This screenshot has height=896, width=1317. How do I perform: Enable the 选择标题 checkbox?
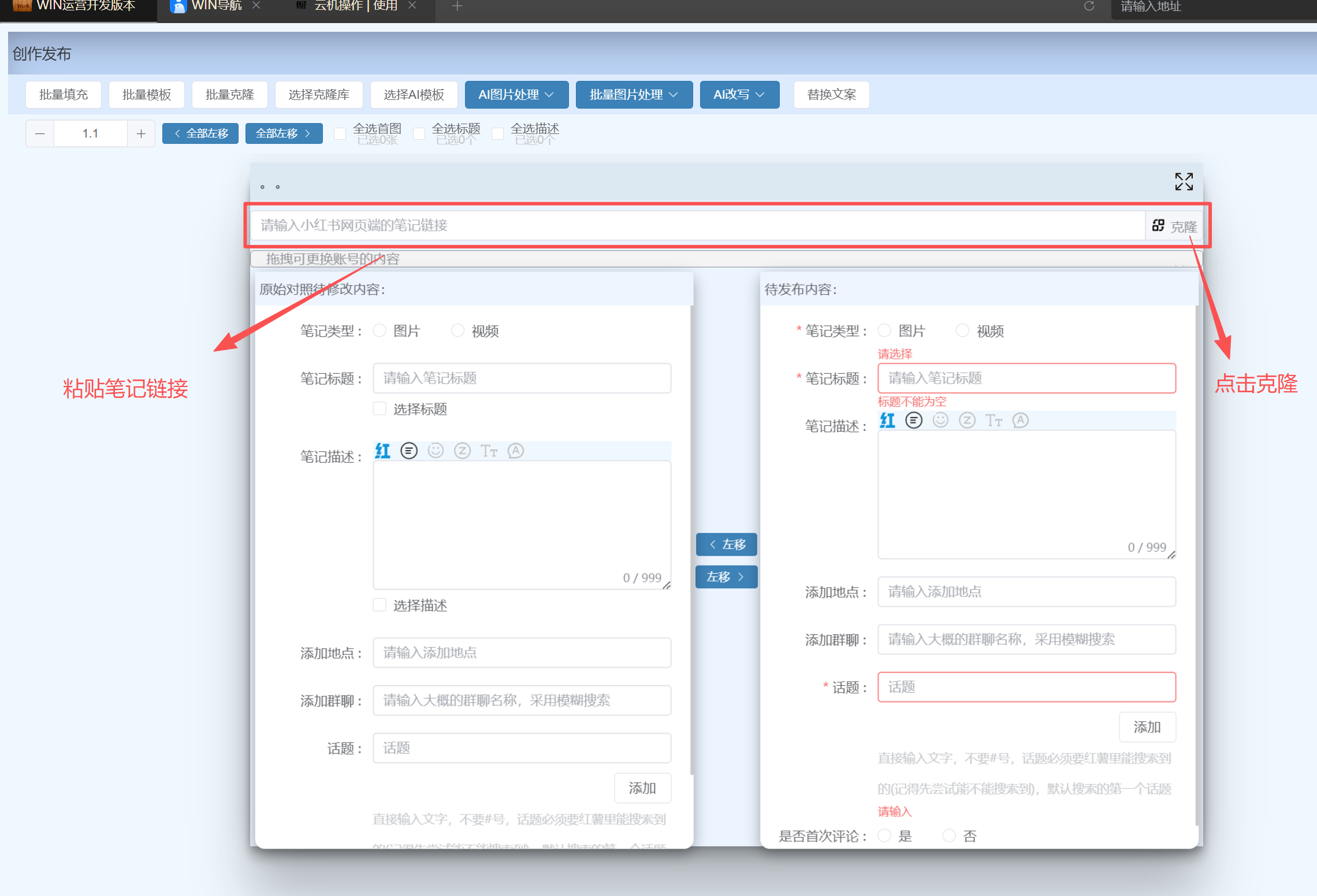coord(380,409)
